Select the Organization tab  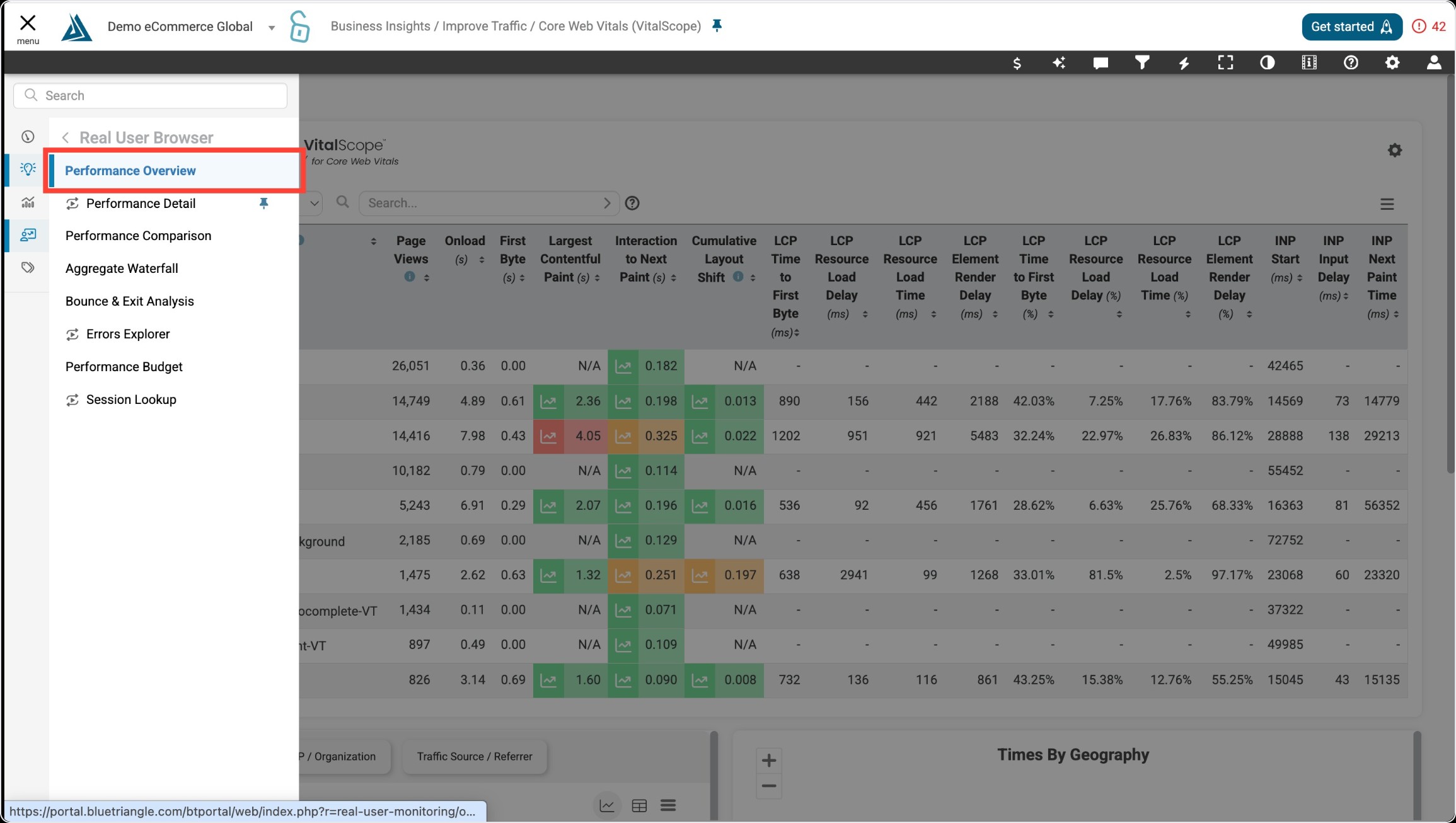(344, 756)
